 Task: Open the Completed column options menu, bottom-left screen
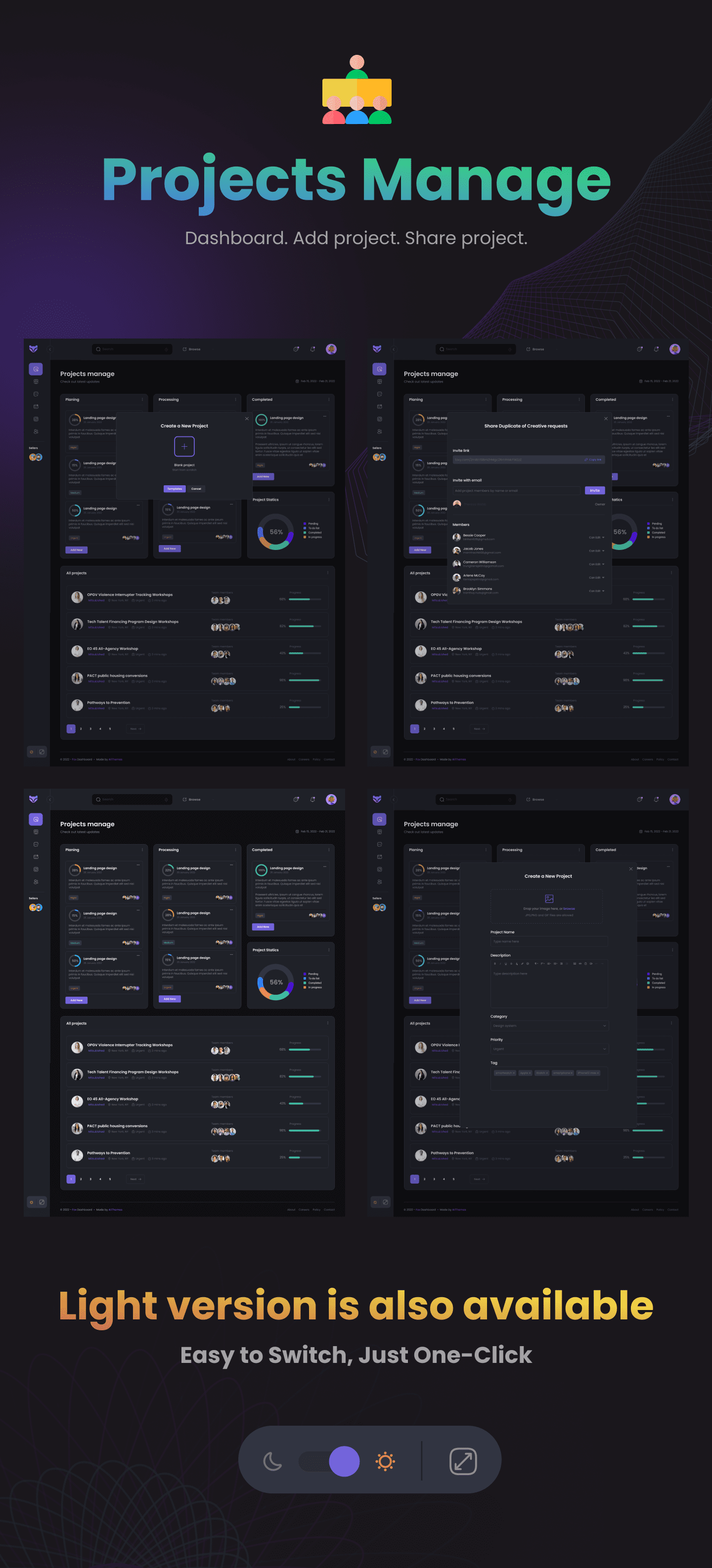click(x=329, y=850)
